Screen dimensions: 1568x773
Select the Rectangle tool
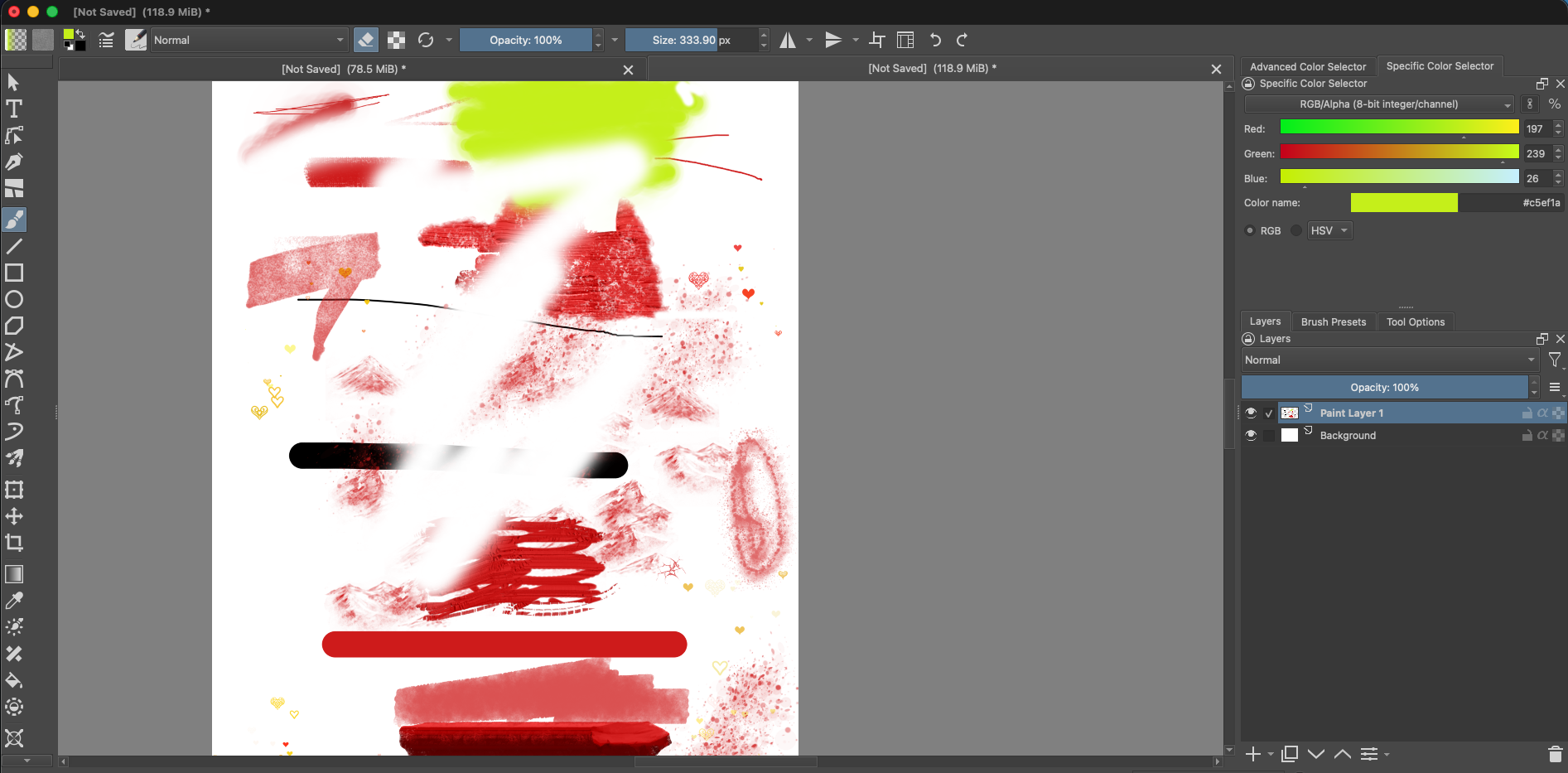coord(14,273)
